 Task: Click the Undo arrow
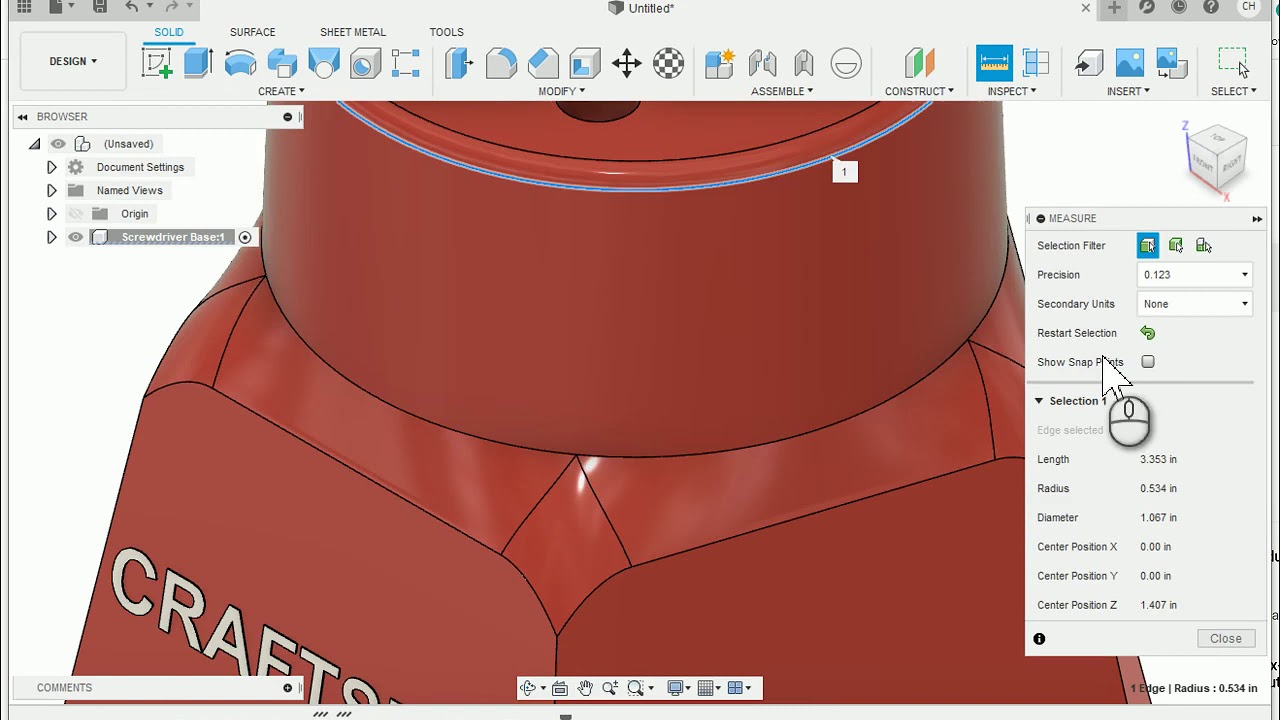tap(132, 8)
